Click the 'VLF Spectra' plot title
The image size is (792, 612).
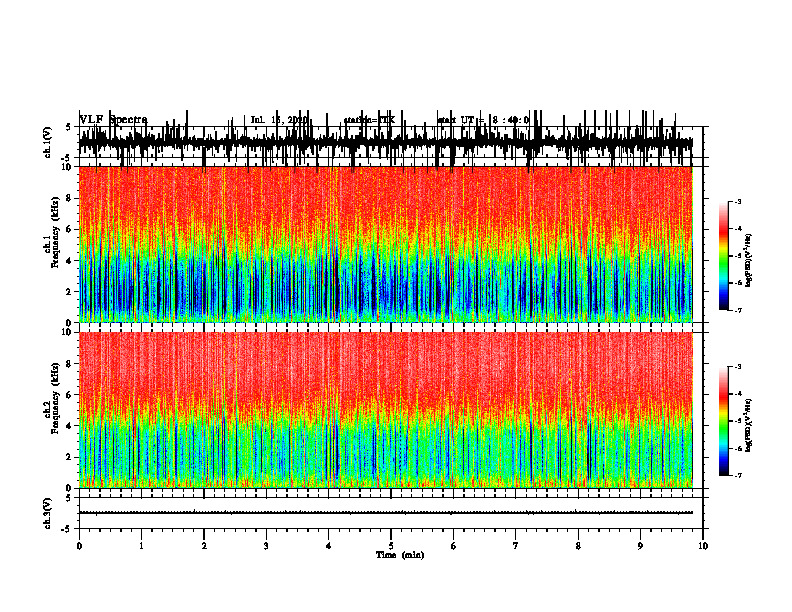(114, 120)
